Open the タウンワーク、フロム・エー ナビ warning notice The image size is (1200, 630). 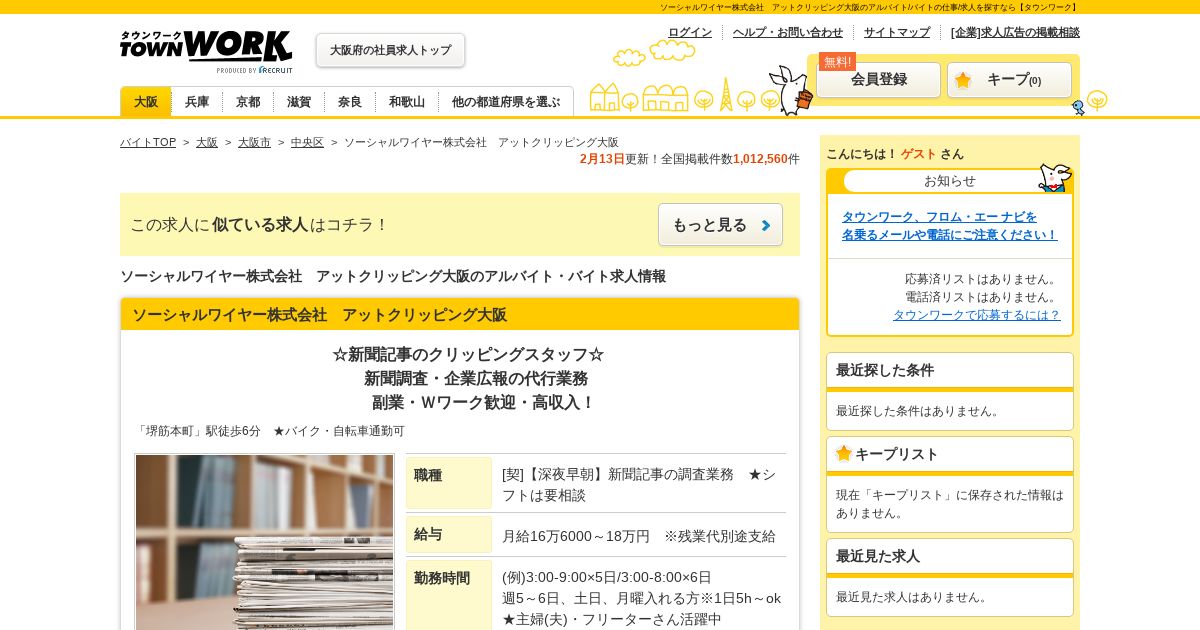pos(949,226)
